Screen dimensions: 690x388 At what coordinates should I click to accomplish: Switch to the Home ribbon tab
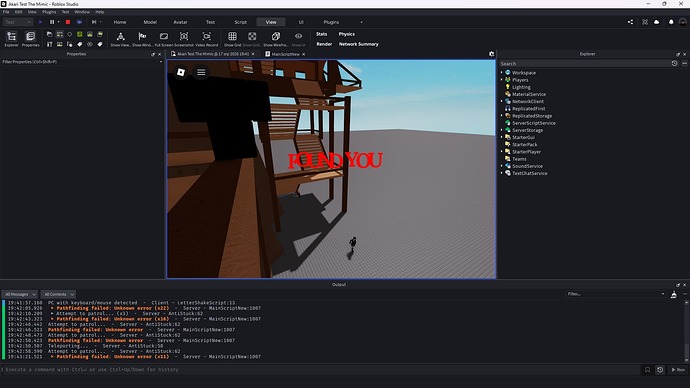point(120,22)
